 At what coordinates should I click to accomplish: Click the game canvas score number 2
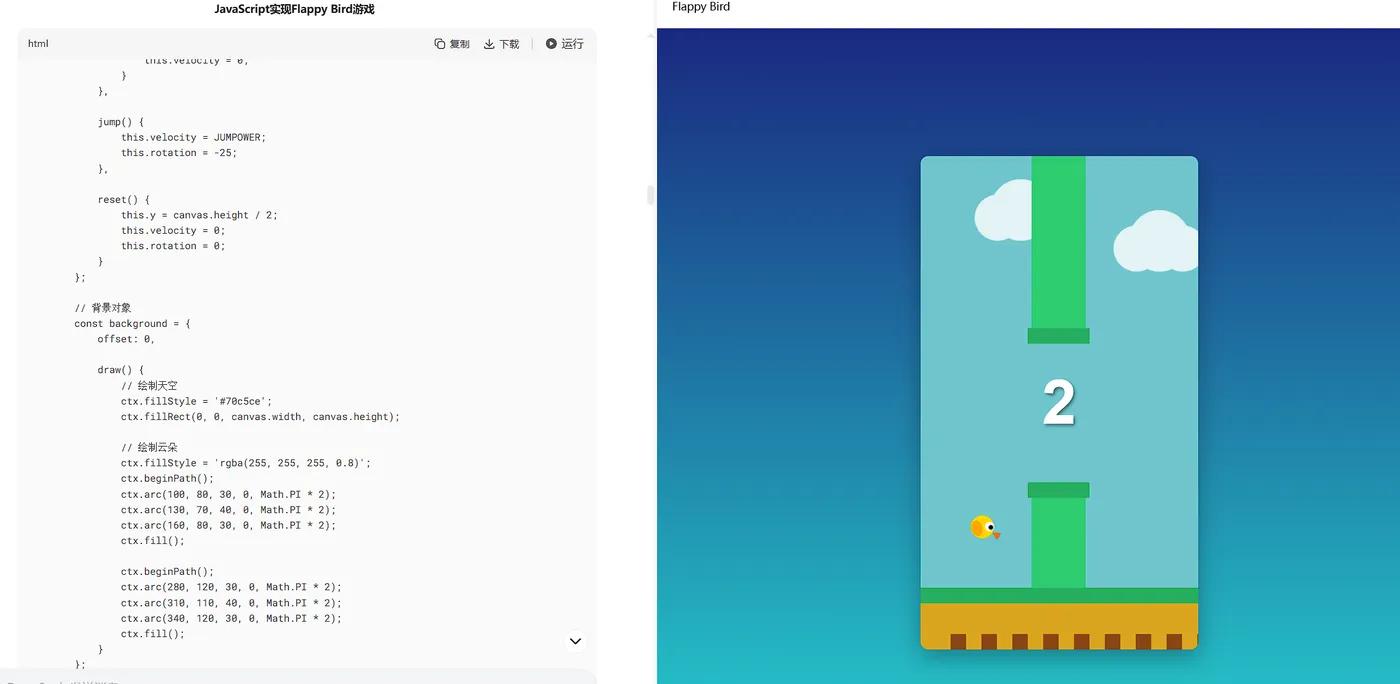point(1059,403)
